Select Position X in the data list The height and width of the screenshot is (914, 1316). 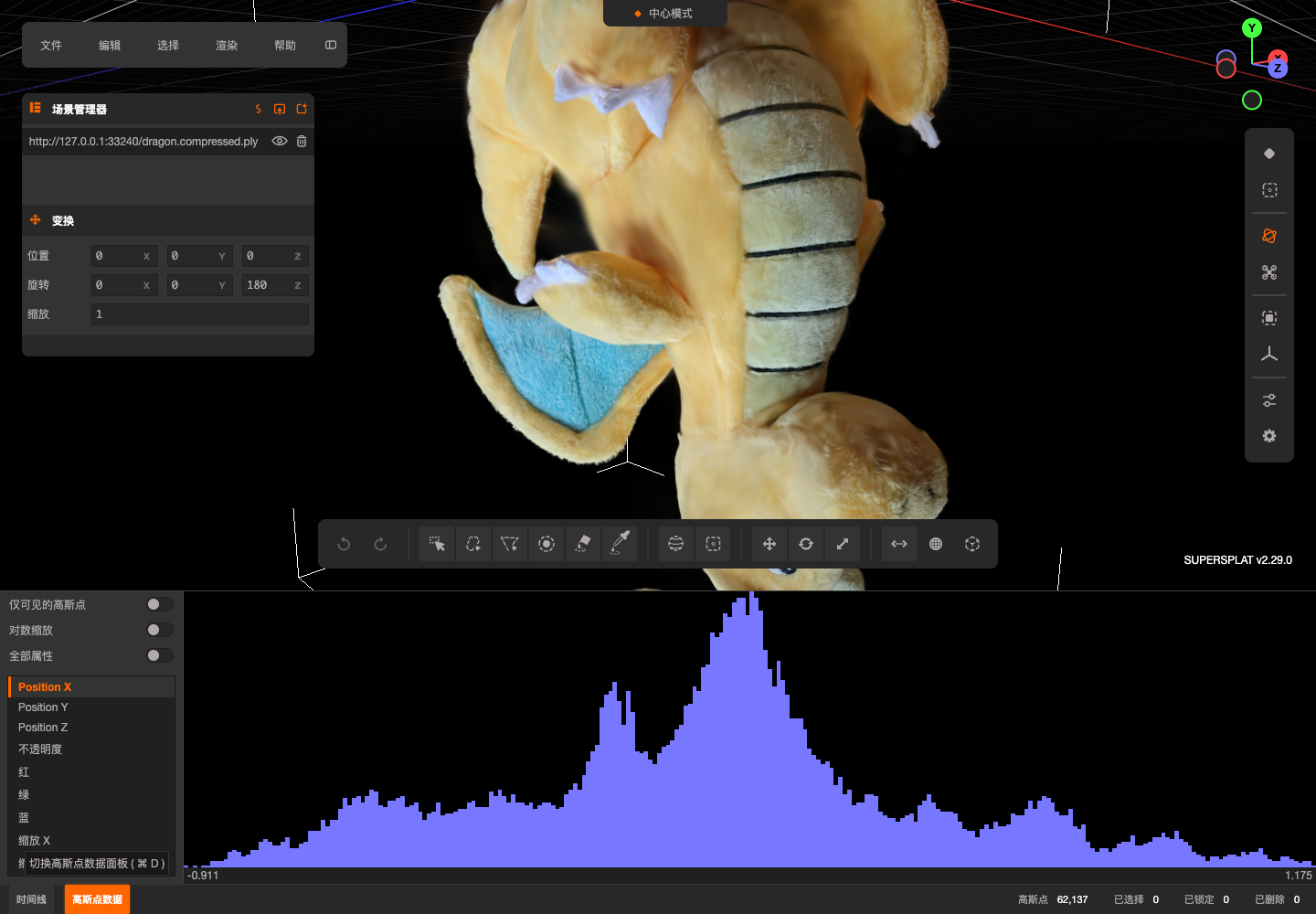coord(91,687)
